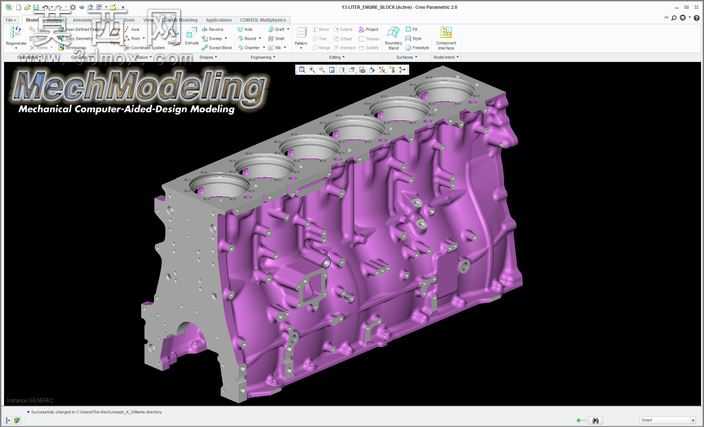The height and width of the screenshot is (427, 704).
Task: Select the Freestyle tool
Action: [418, 47]
